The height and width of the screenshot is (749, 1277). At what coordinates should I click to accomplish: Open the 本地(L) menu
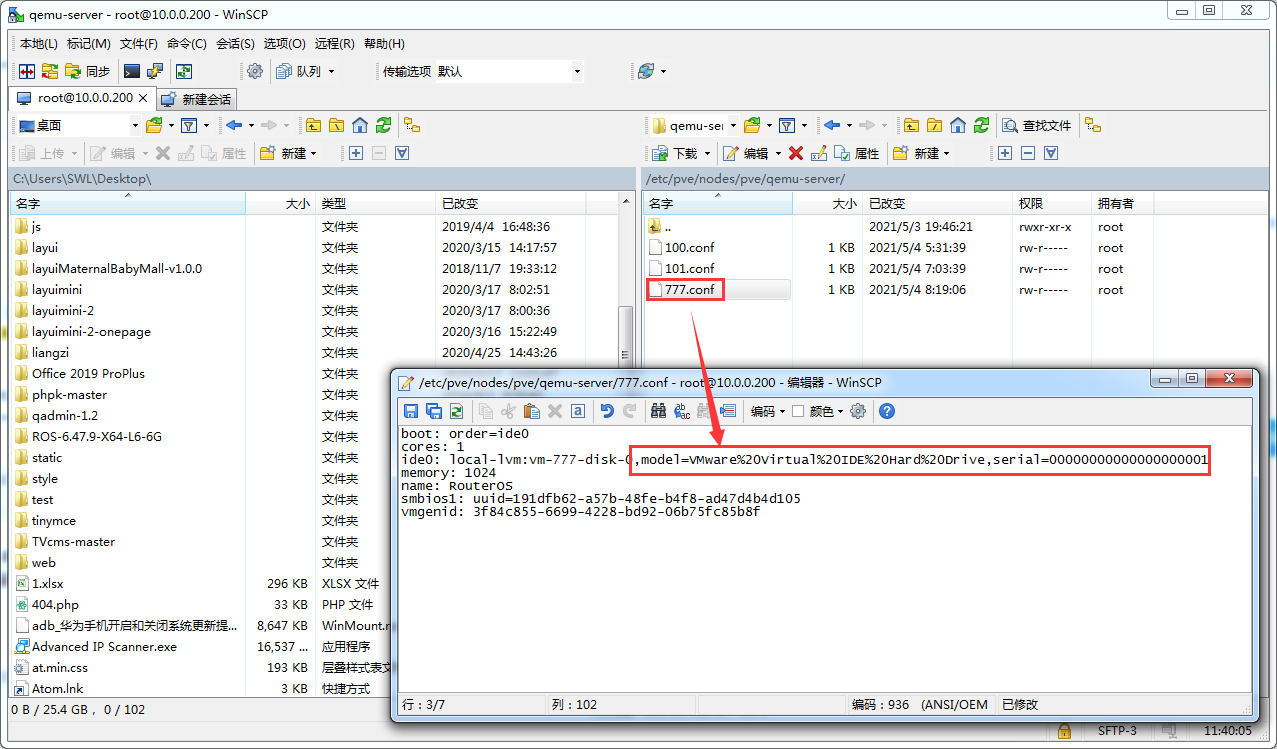[39, 44]
